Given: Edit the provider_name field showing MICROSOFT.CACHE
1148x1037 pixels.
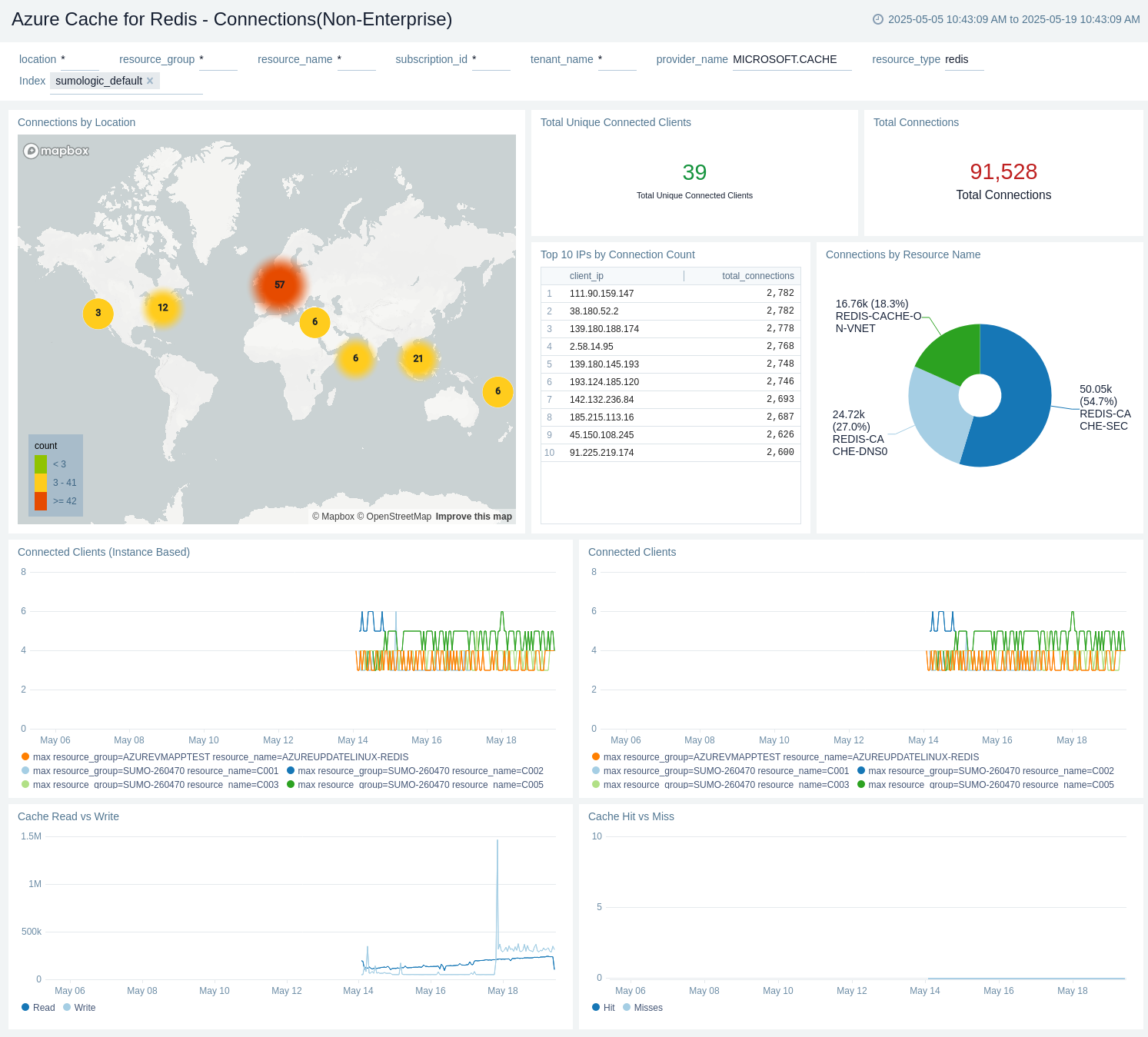Looking at the screenshot, I should 792,60.
